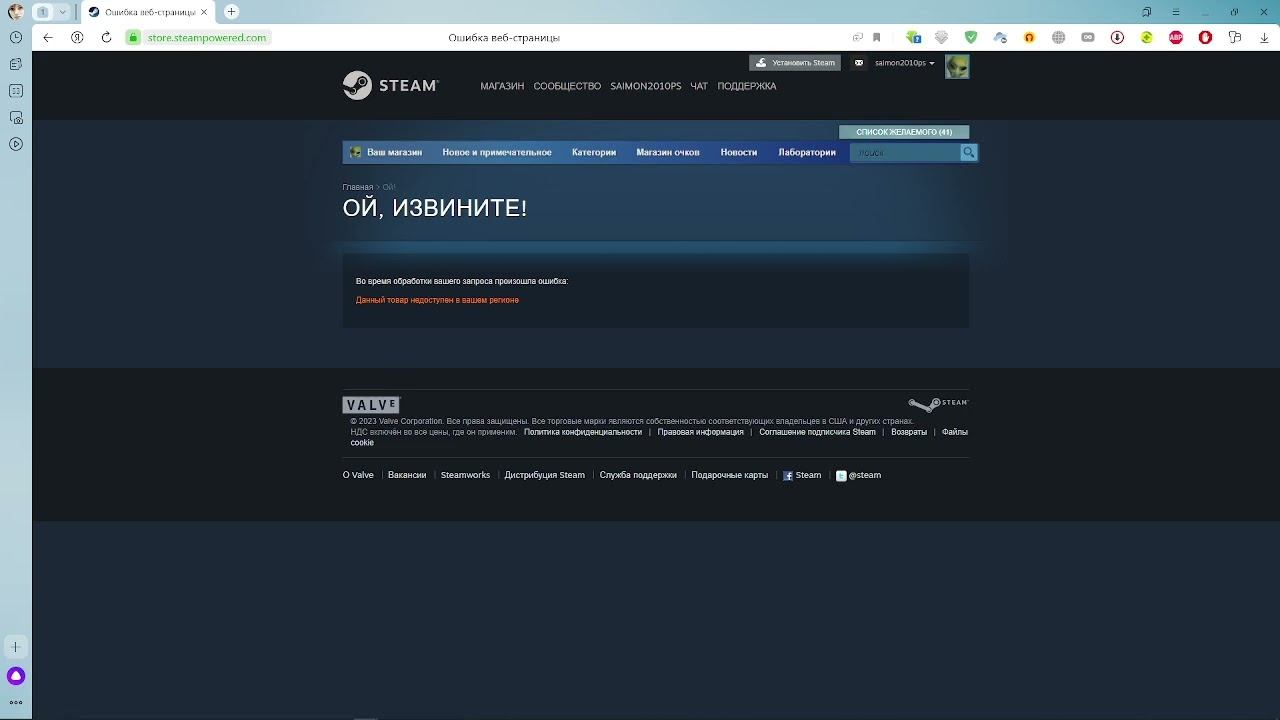Click the Главная breadcrumb link

(358, 187)
